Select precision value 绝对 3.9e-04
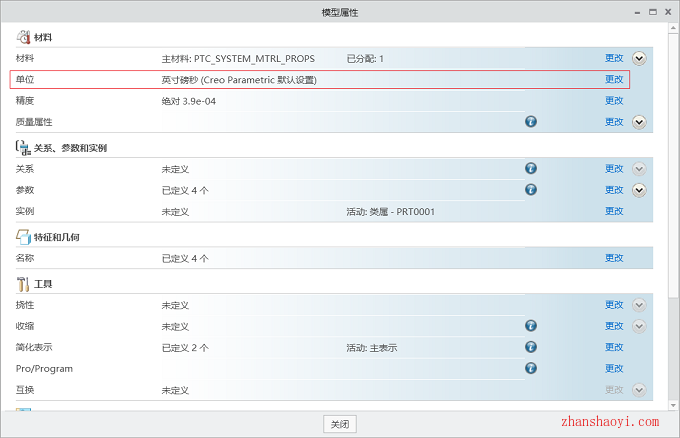This screenshot has width=680, height=438. coord(189,101)
